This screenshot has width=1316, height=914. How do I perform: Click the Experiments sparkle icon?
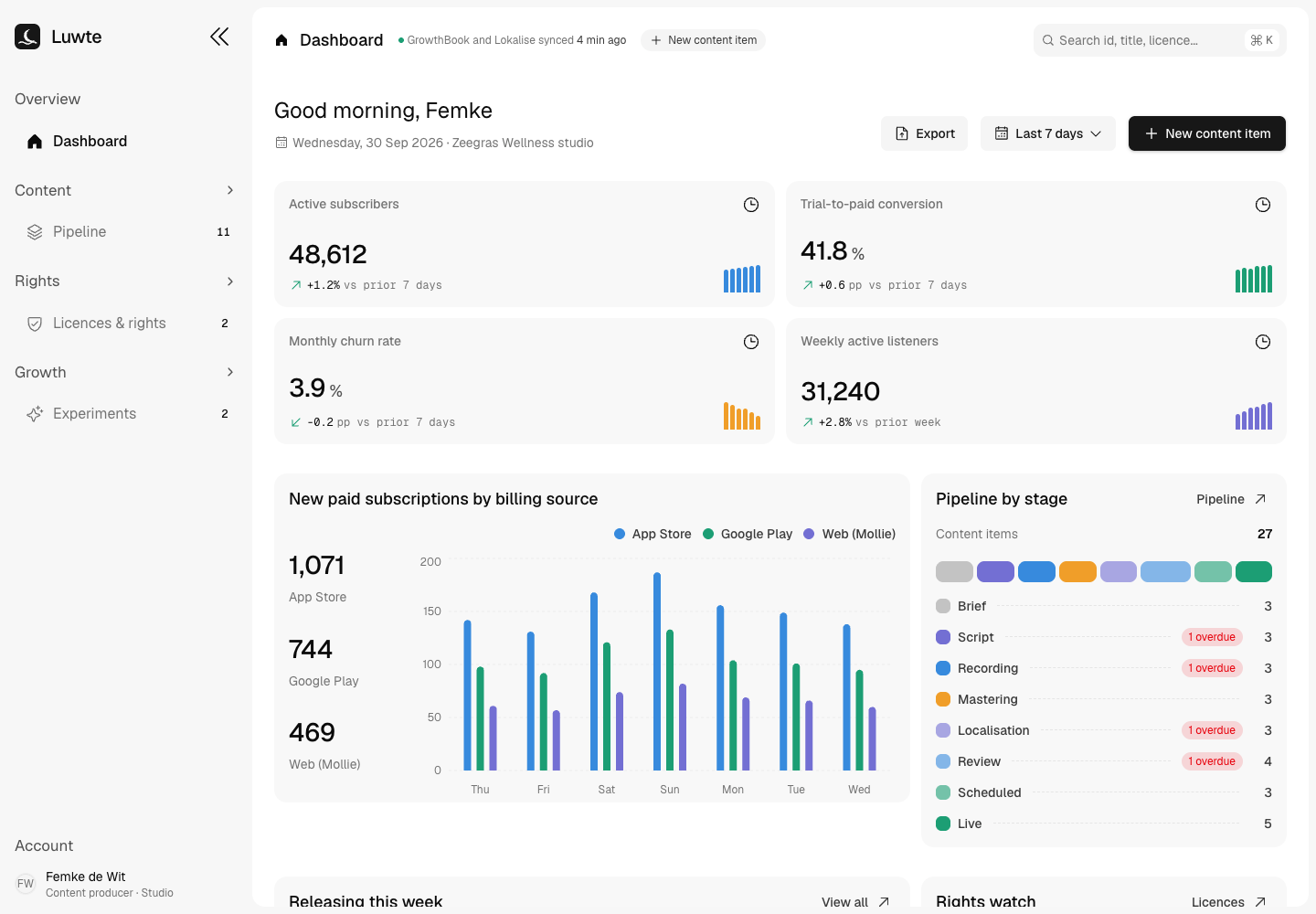point(35,414)
